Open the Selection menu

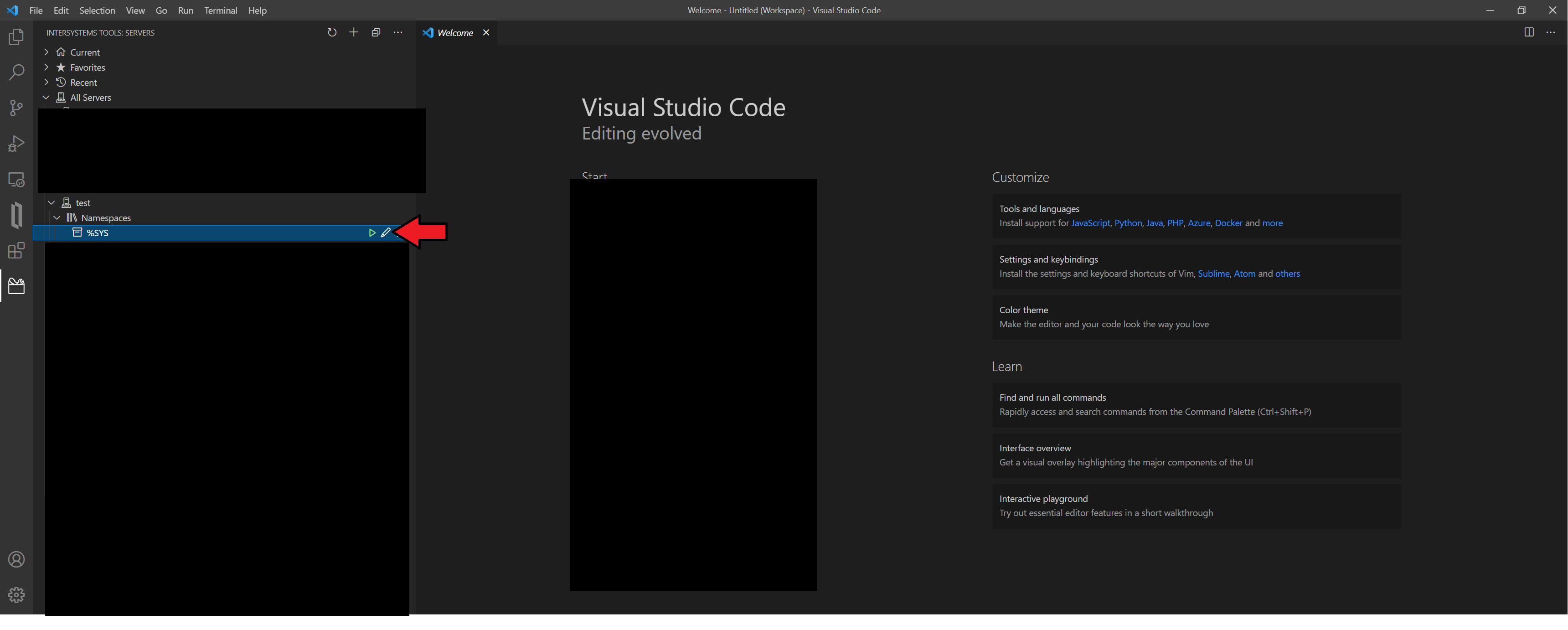pyautogui.click(x=97, y=10)
